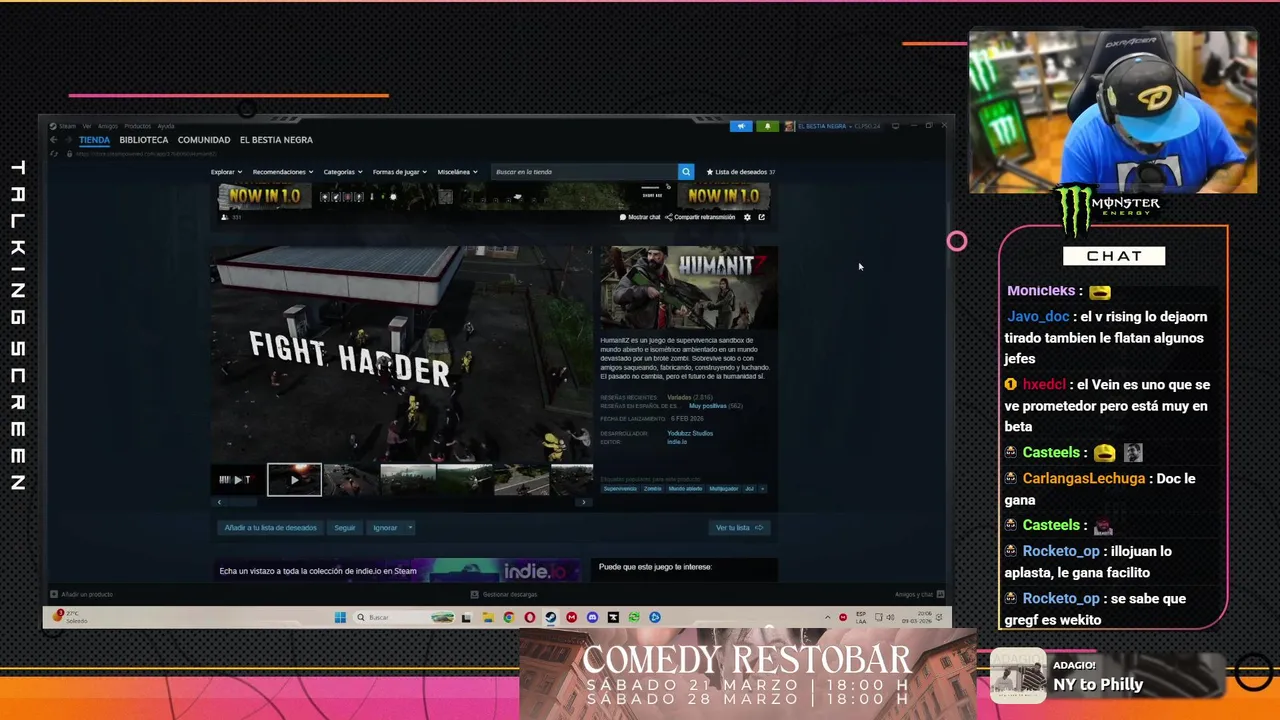Viewport: 1280px width, 720px height.
Task: Click the Muy positivas reviews link
Action: click(x=708, y=406)
